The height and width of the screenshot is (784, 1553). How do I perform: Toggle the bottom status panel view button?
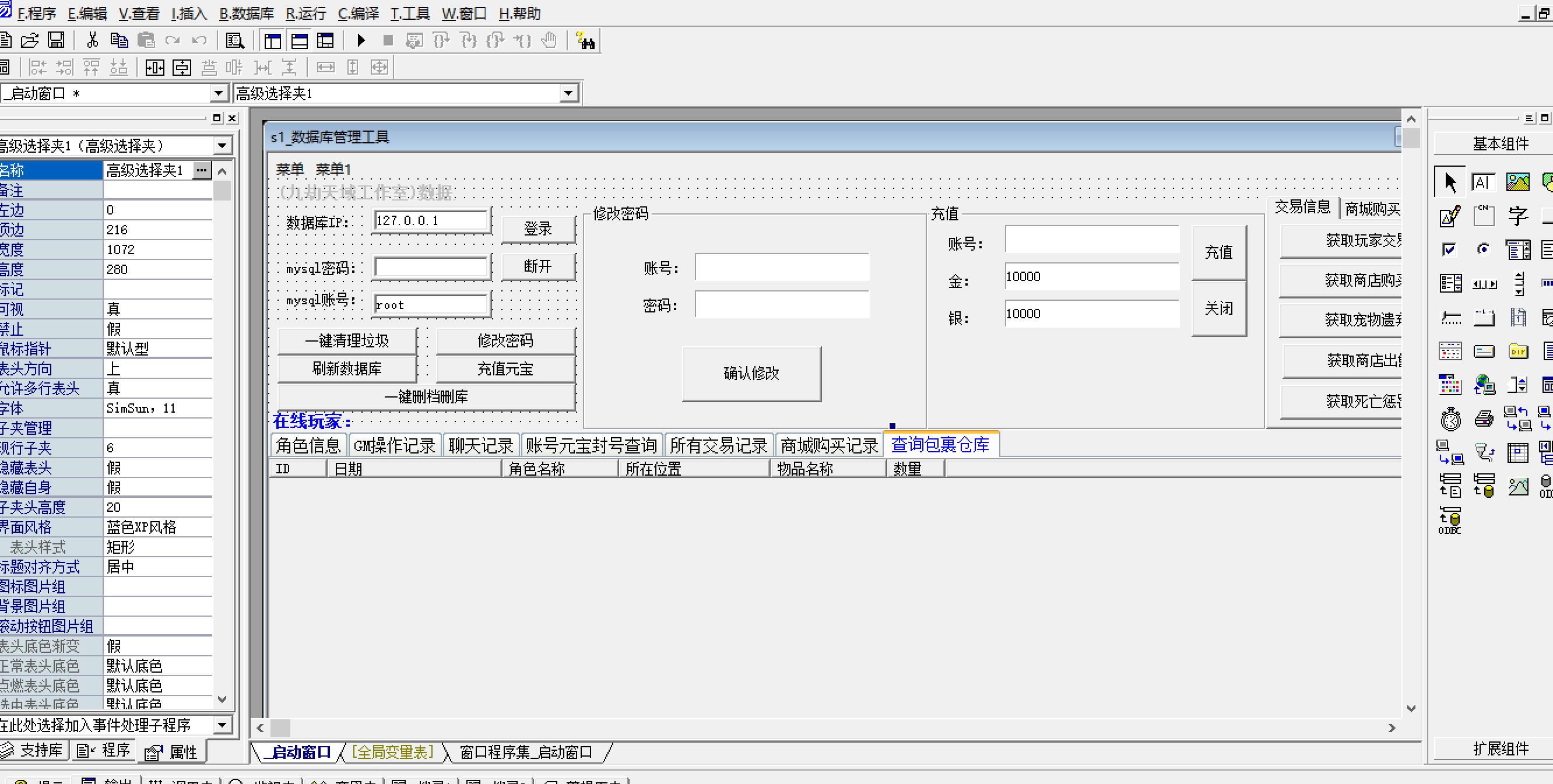pos(299,40)
